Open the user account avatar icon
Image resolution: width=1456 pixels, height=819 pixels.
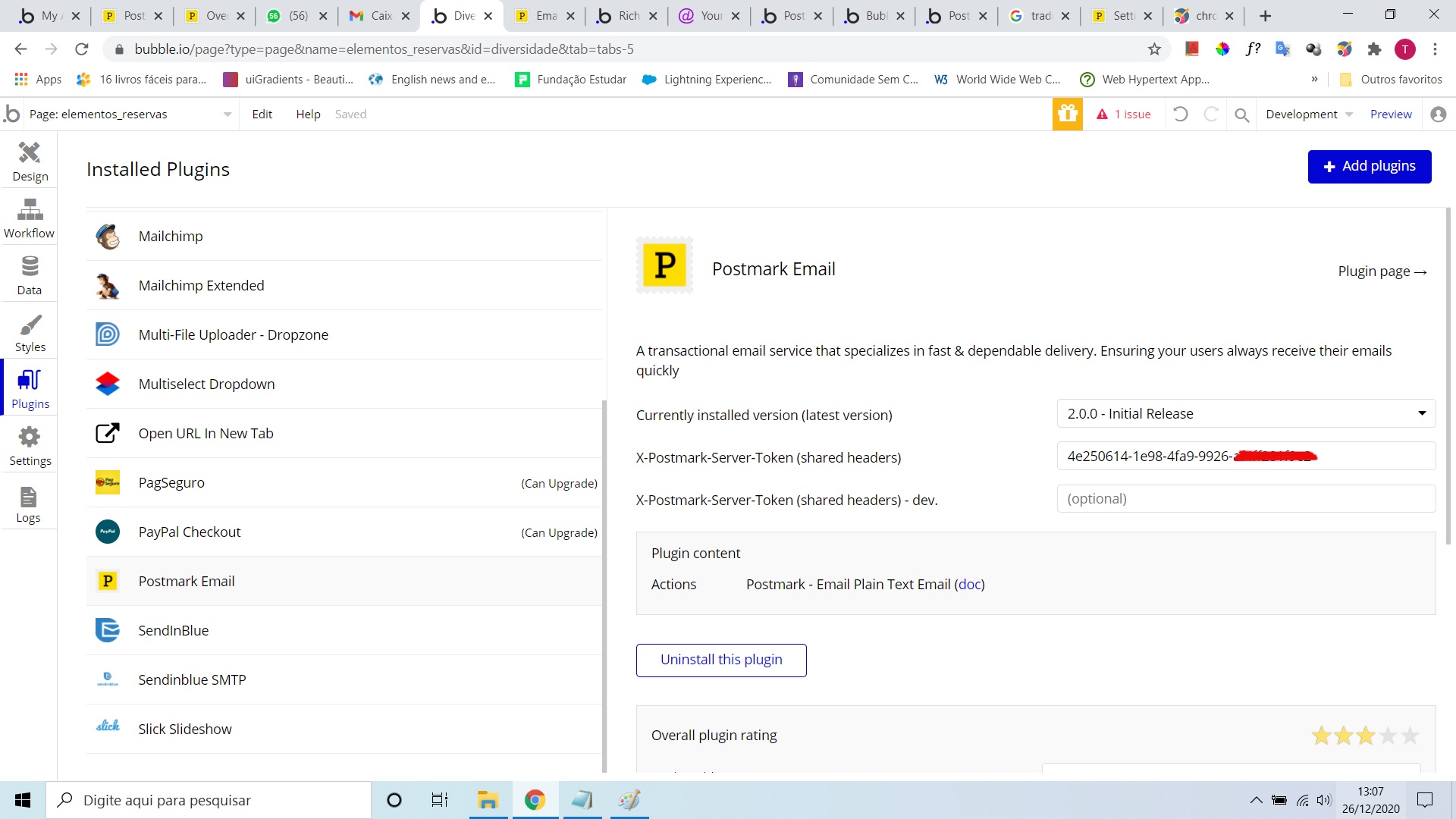coord(1438,114)
